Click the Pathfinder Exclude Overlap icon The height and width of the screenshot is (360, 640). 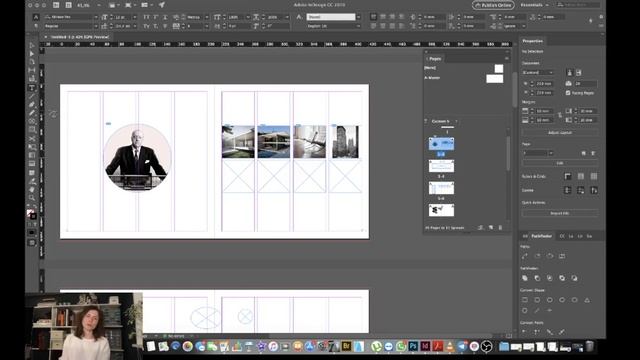[562, 278]
